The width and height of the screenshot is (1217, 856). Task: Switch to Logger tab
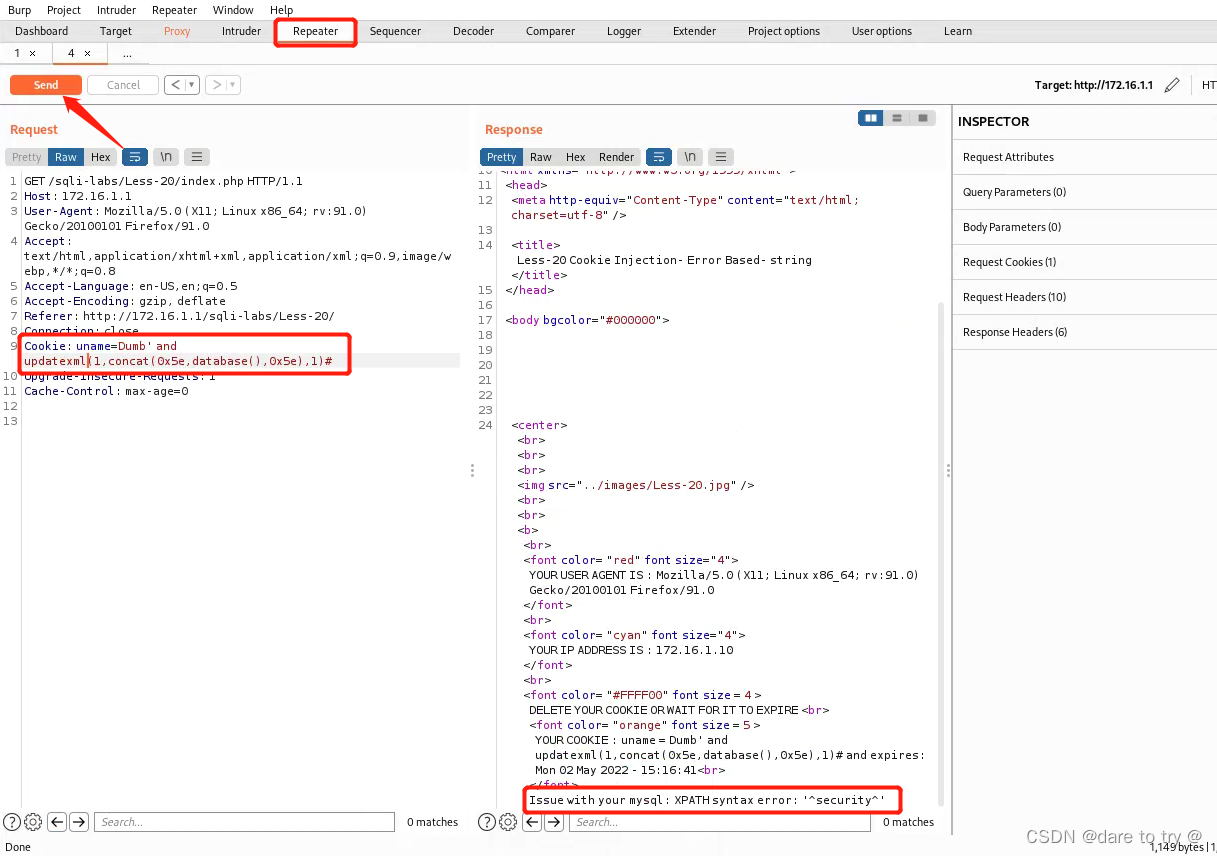tap(624, 31)
